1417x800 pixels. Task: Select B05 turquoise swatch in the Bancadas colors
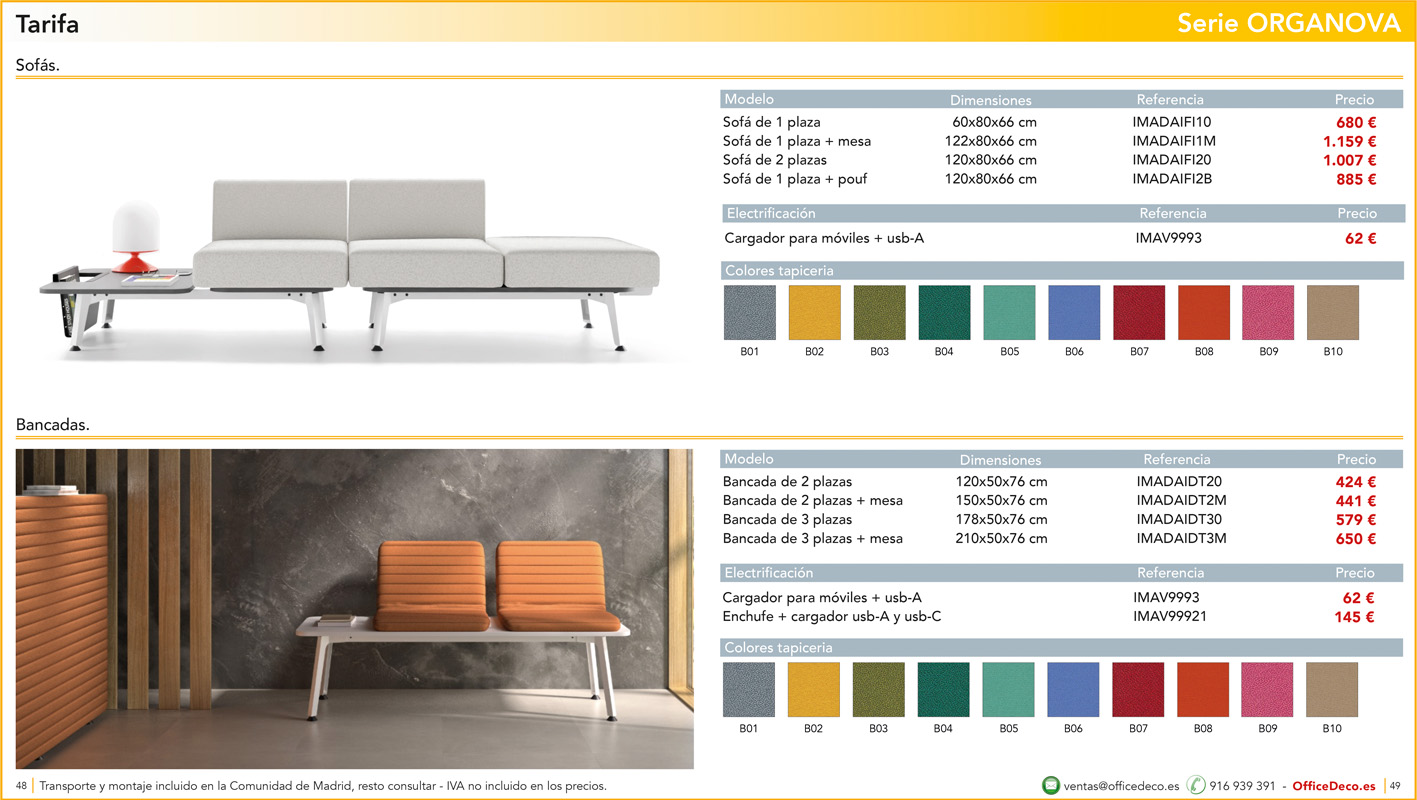[1008, 690]
